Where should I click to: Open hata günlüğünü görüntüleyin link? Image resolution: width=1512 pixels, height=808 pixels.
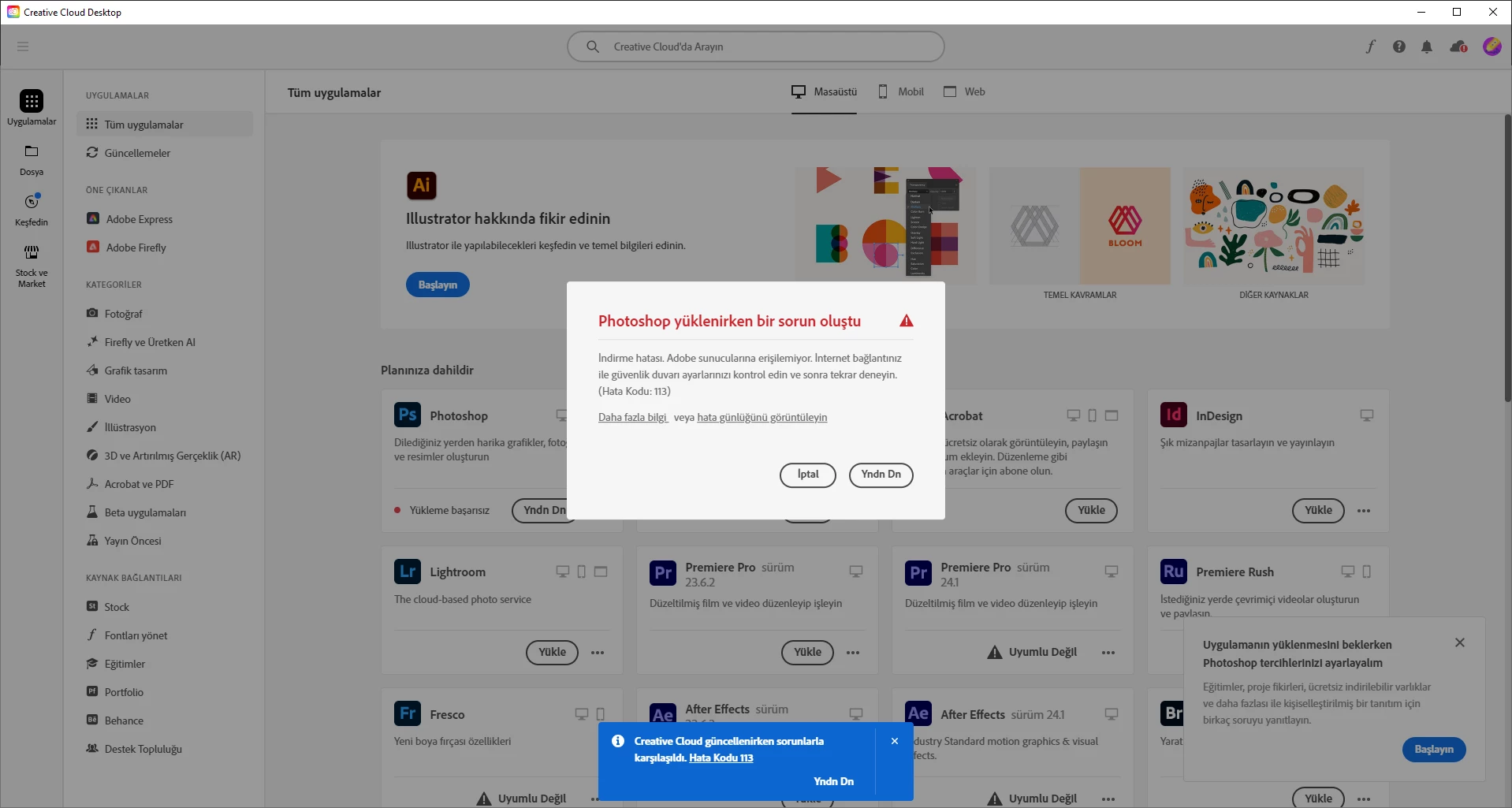[x=762, y=418]
